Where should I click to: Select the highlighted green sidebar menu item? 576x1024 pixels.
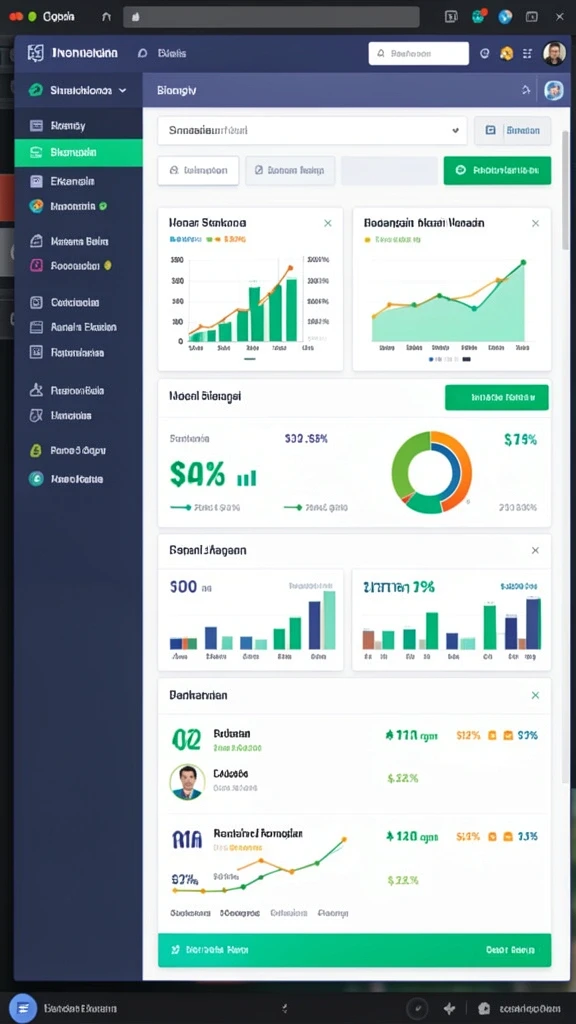78,153
